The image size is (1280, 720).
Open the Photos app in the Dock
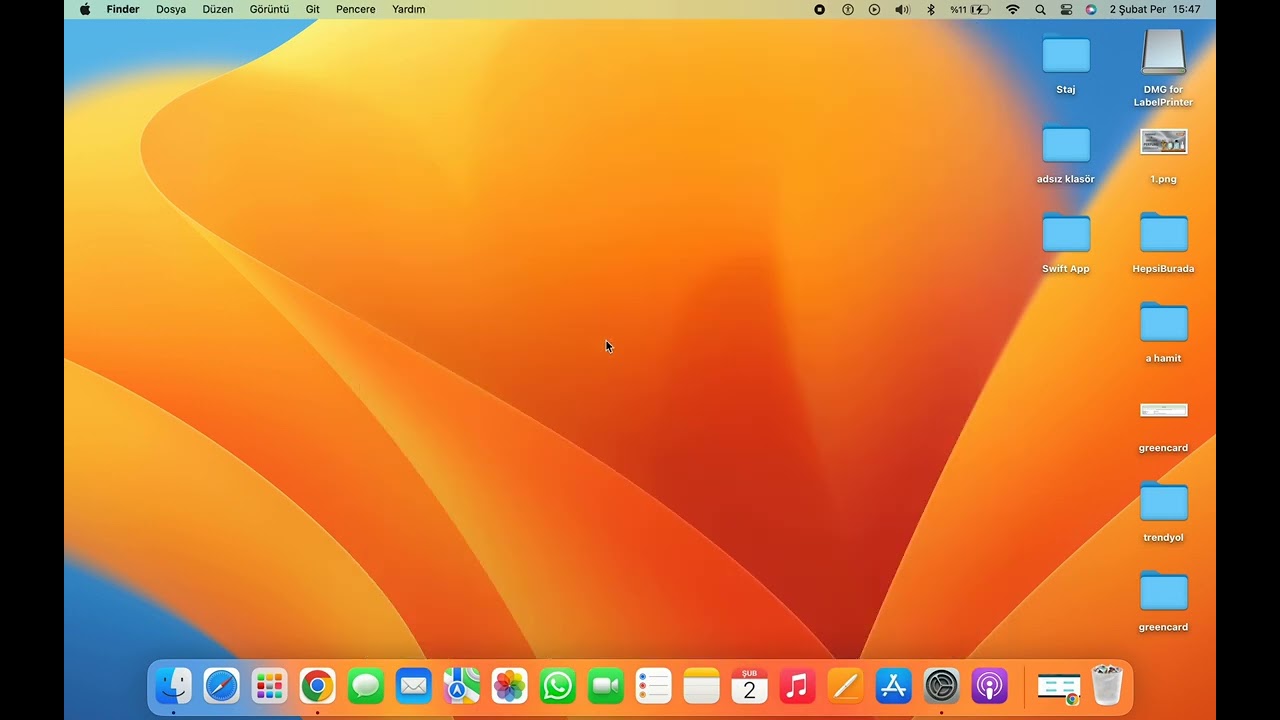point(509,686)
